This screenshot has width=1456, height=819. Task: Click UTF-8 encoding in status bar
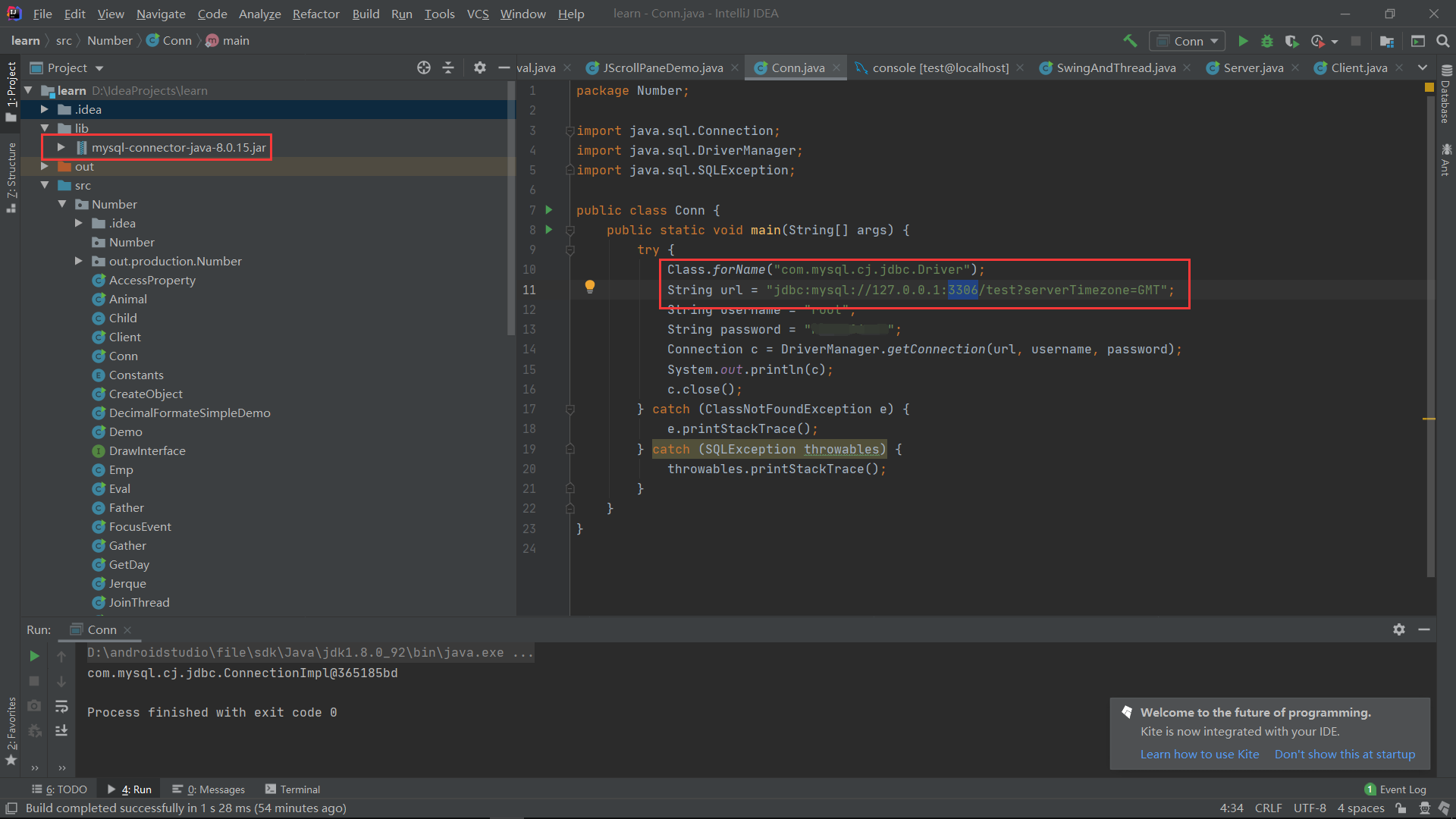(x=1310, y=808)
